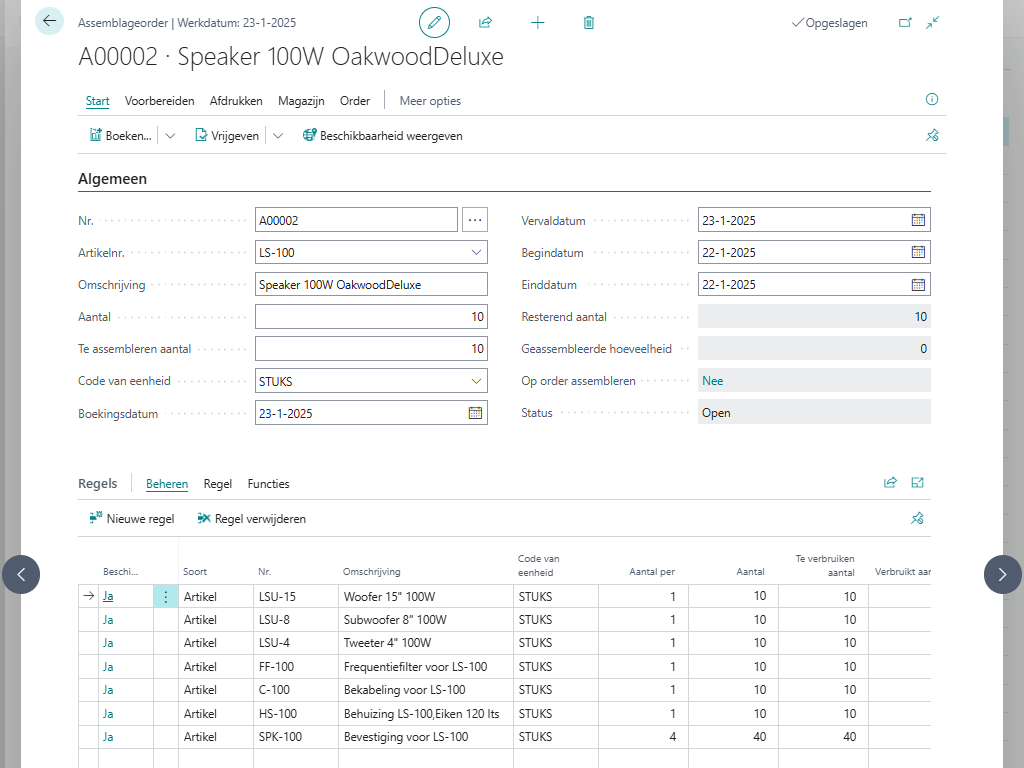Expand the Artikelnr. dropdown
The width and height of the screenshot is (1024, 768).
[x=476, y=253]
